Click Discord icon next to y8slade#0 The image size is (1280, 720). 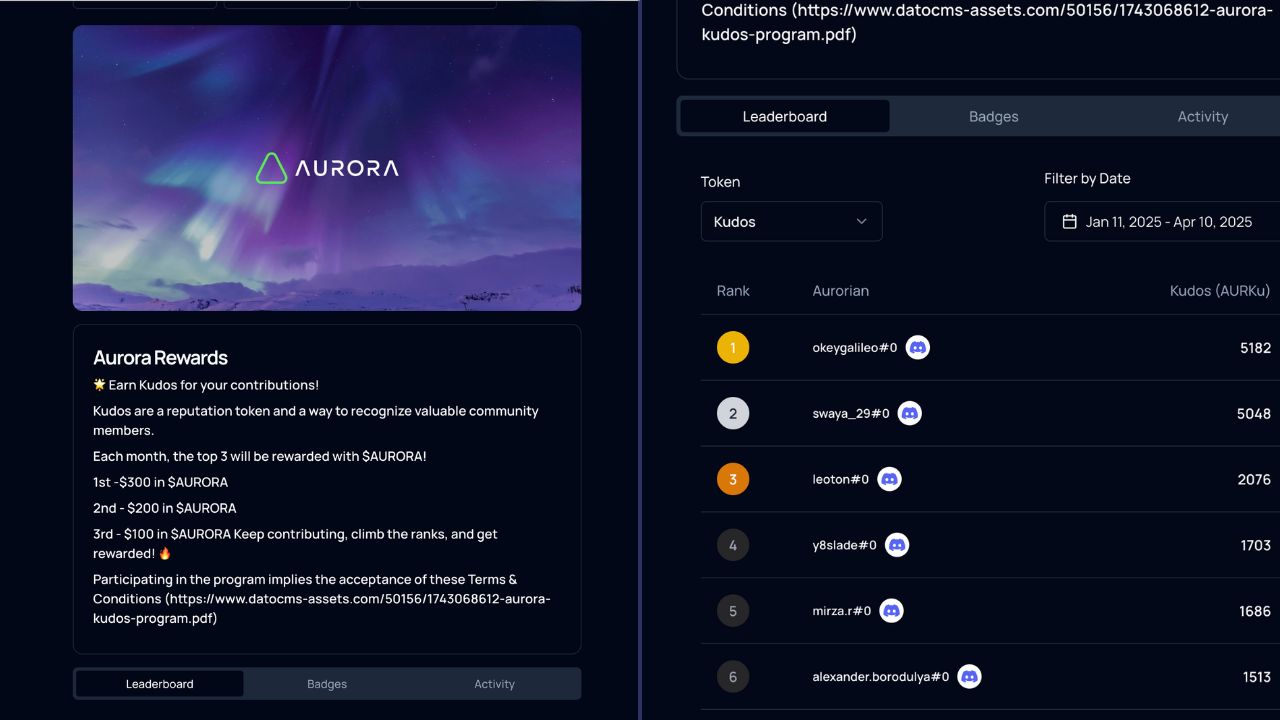897,545
